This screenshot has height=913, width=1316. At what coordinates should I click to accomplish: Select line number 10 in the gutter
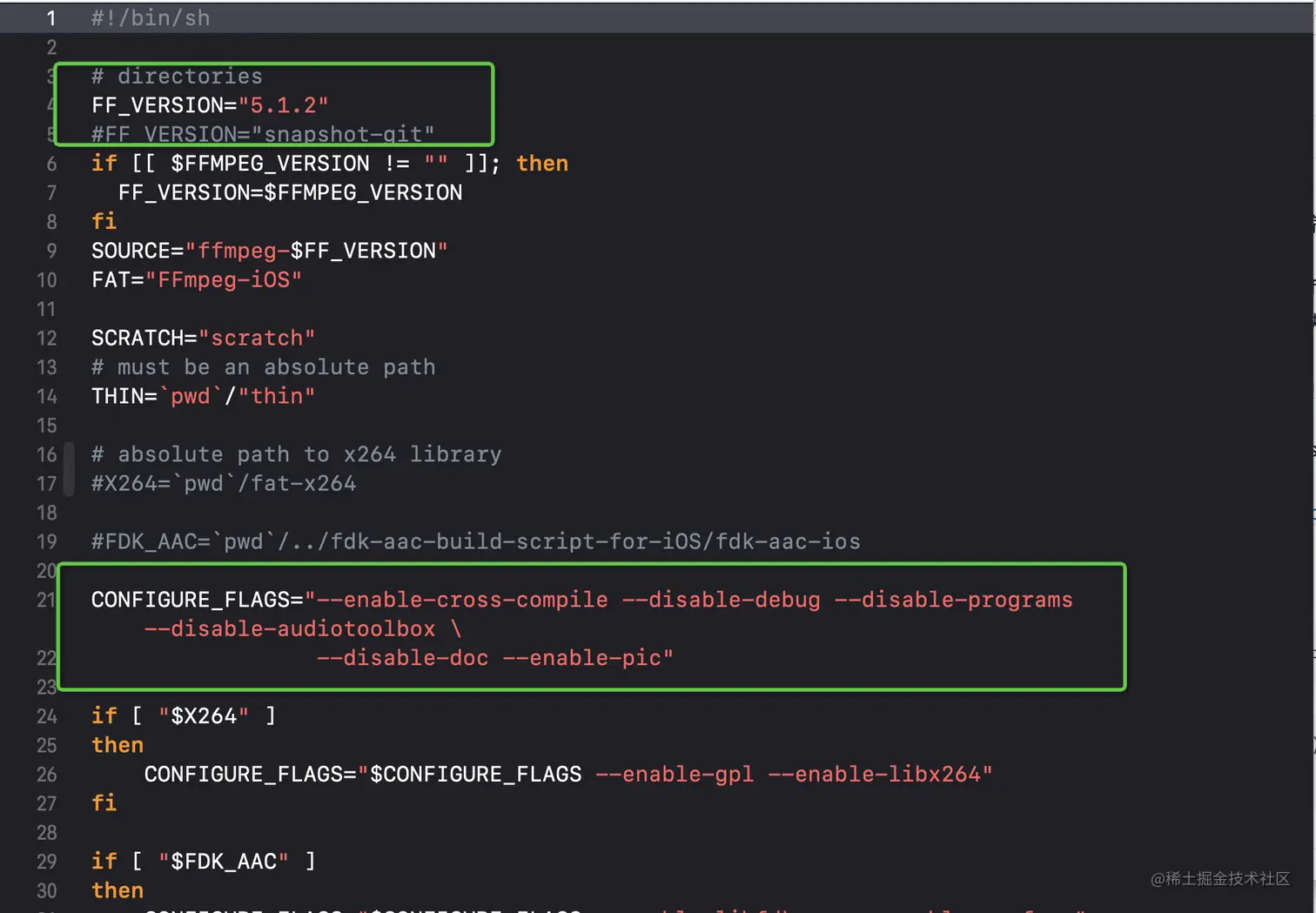[47, 280]
